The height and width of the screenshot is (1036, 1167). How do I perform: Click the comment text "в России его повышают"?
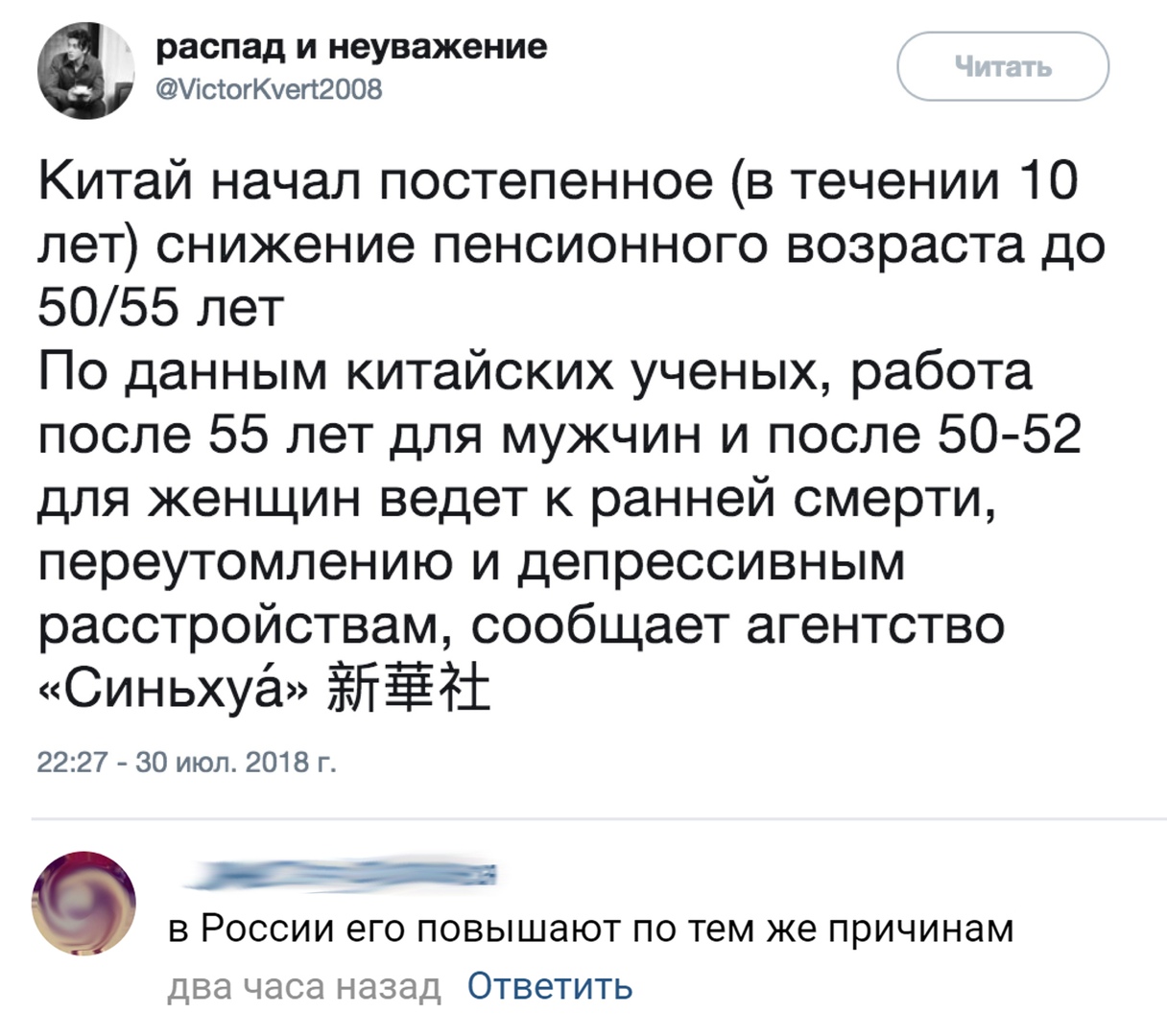(x=590, y=929)
